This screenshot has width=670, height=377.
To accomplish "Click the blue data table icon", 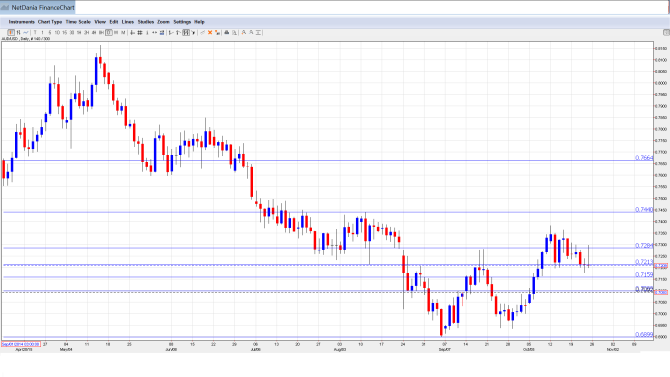I will point(162,32).
